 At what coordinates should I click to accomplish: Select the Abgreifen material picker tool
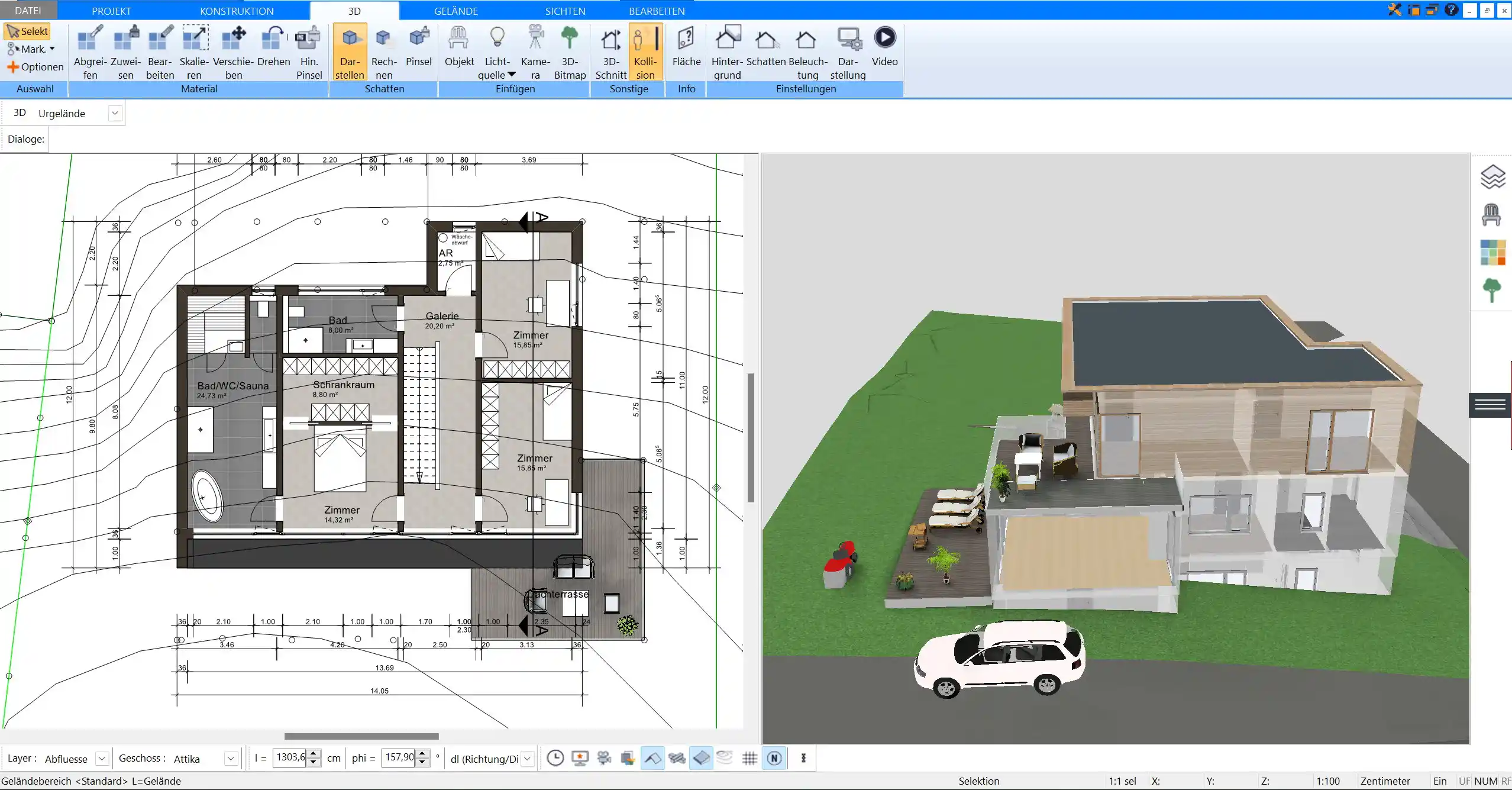90,52
